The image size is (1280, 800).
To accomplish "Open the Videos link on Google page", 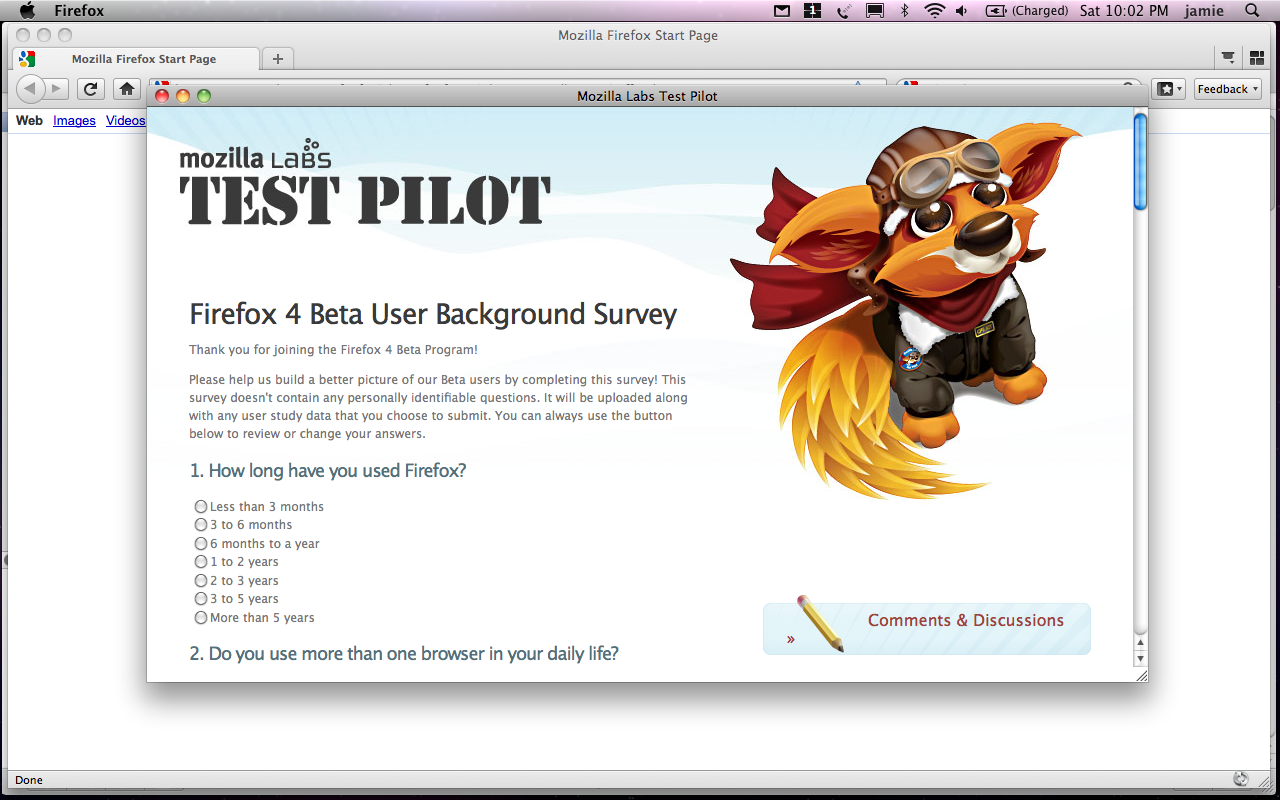I will click(126, 121).
